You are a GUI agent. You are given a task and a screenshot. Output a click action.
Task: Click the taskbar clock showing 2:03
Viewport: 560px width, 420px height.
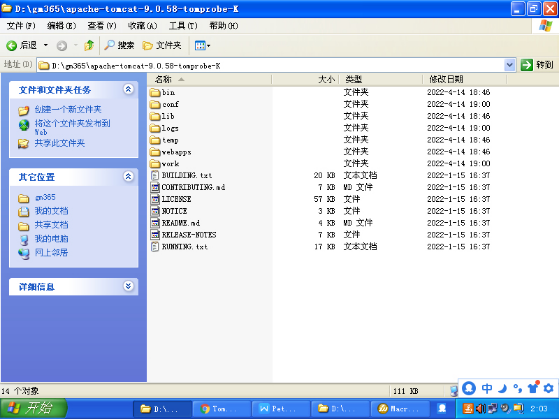(x=539, y=409)
